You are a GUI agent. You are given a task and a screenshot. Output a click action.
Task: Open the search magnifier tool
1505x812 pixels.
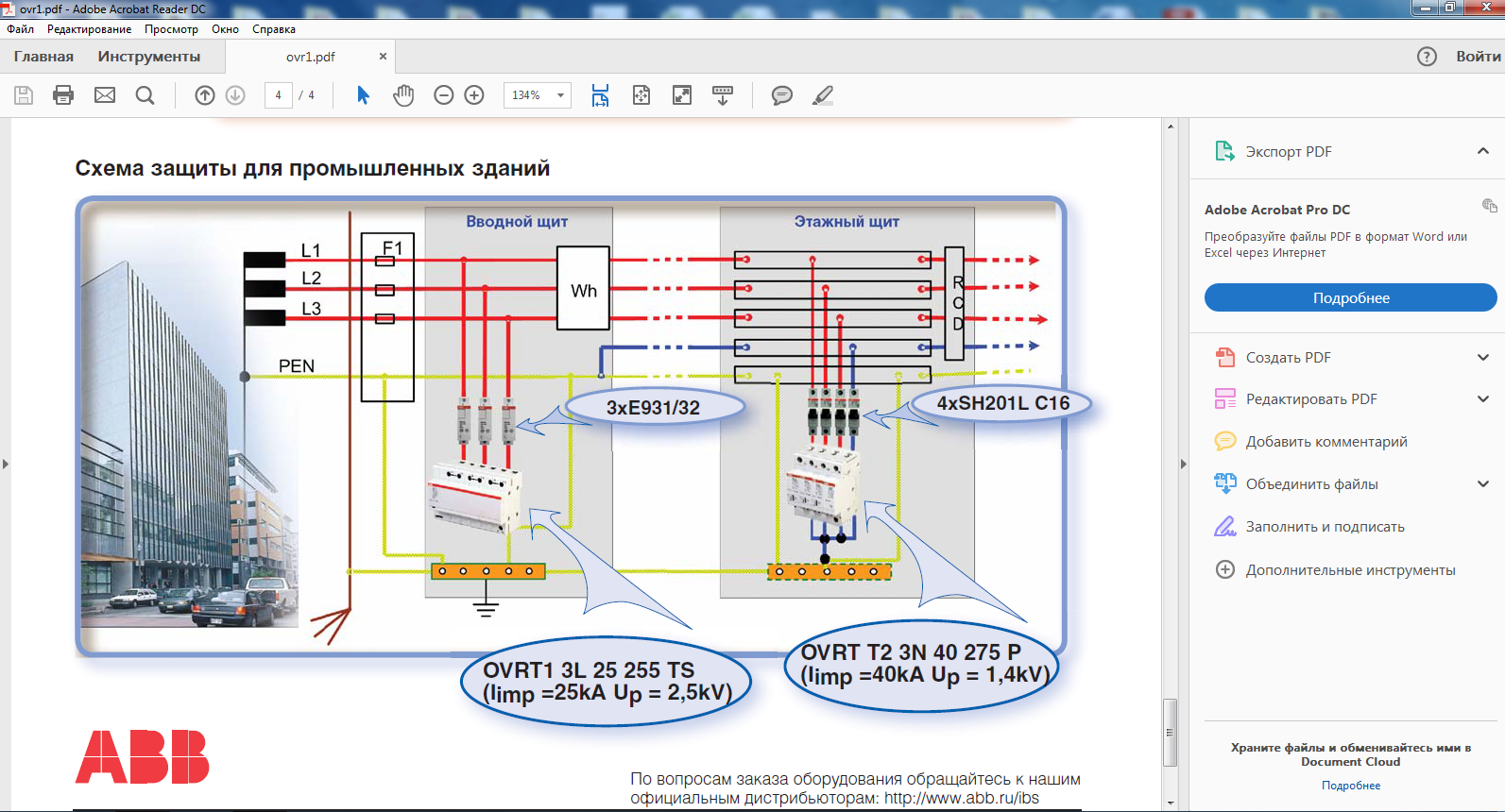145,95
